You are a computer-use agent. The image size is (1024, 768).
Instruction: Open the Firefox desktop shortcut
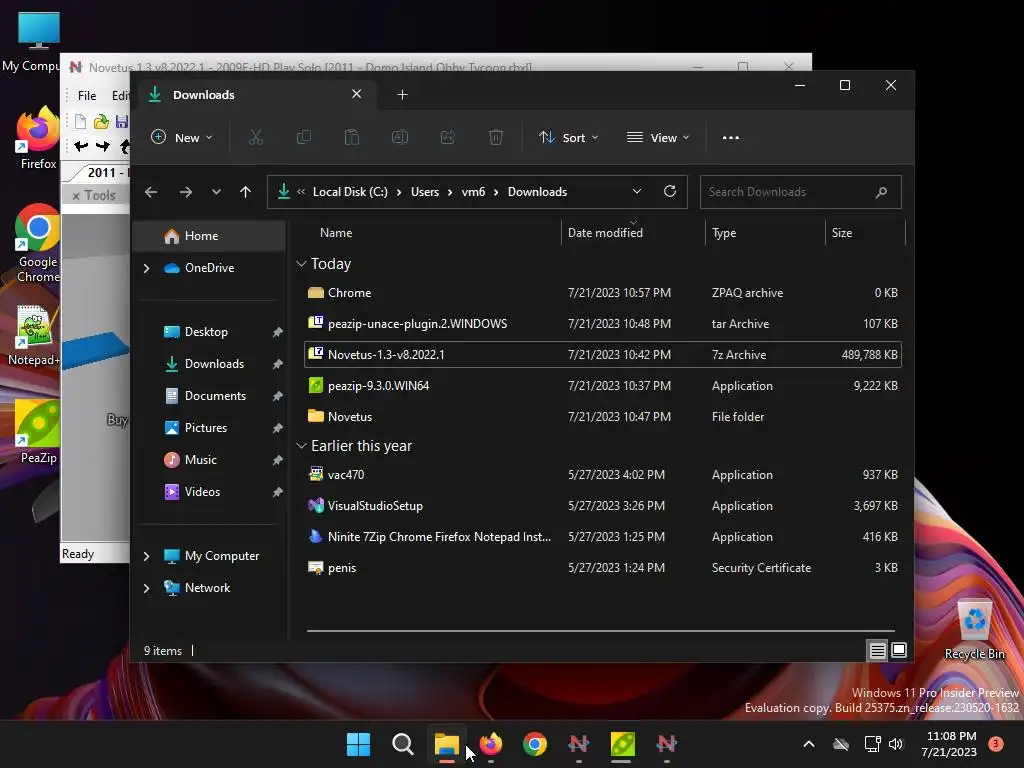[38, 138]
